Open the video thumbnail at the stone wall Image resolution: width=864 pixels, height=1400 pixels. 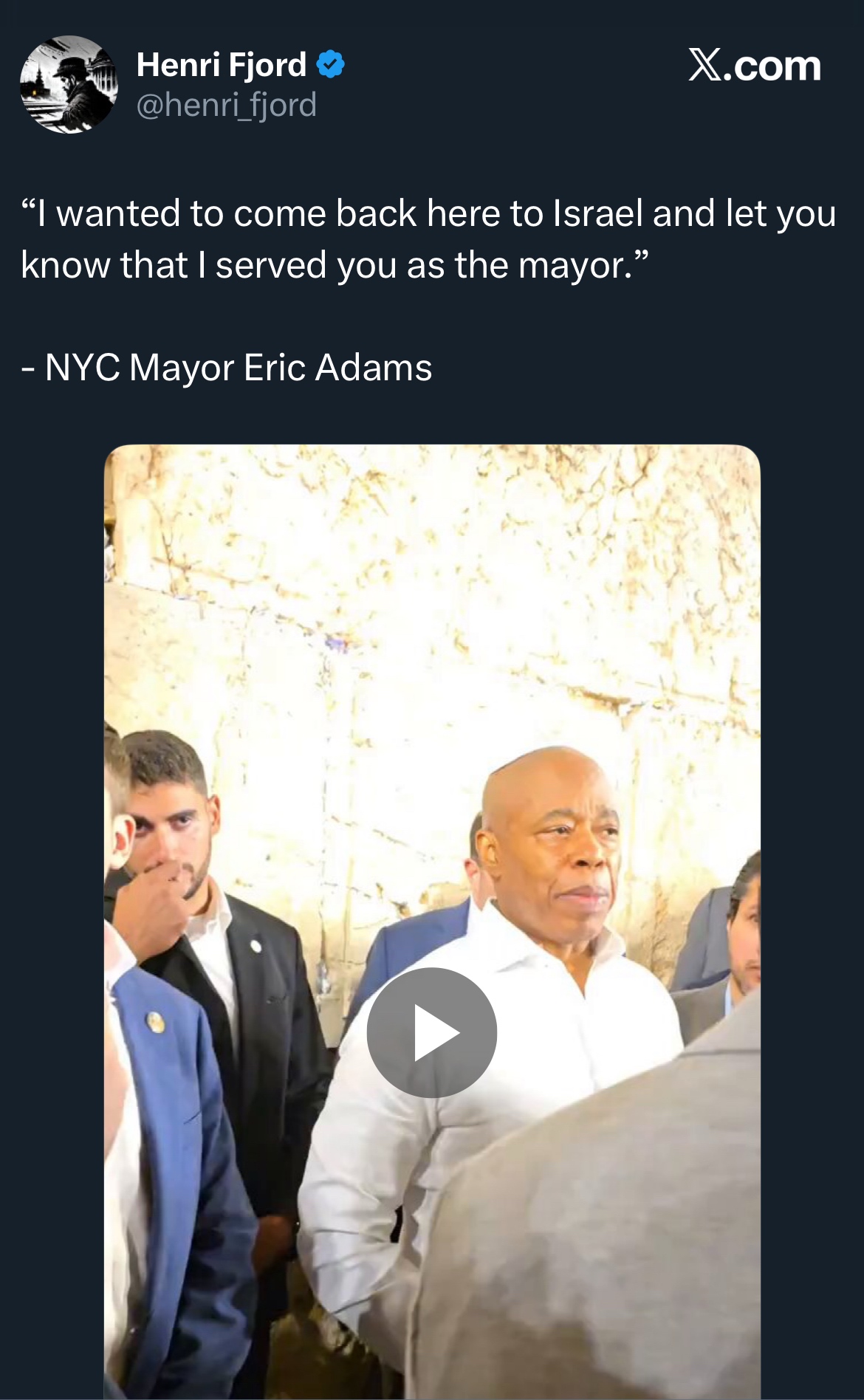tap(432, 922)
